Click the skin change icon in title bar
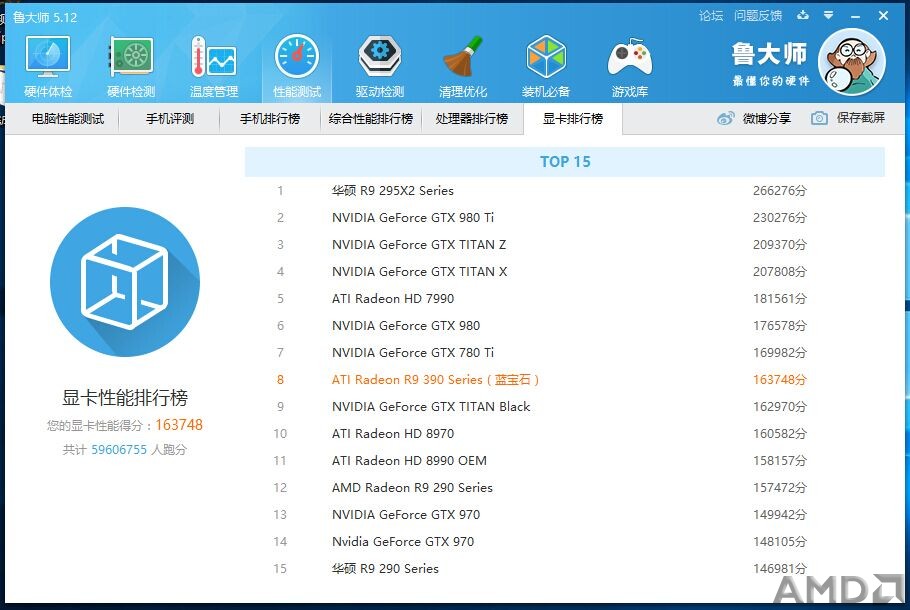910x610 pixels. pyautogui.click(x=803, y=15)
